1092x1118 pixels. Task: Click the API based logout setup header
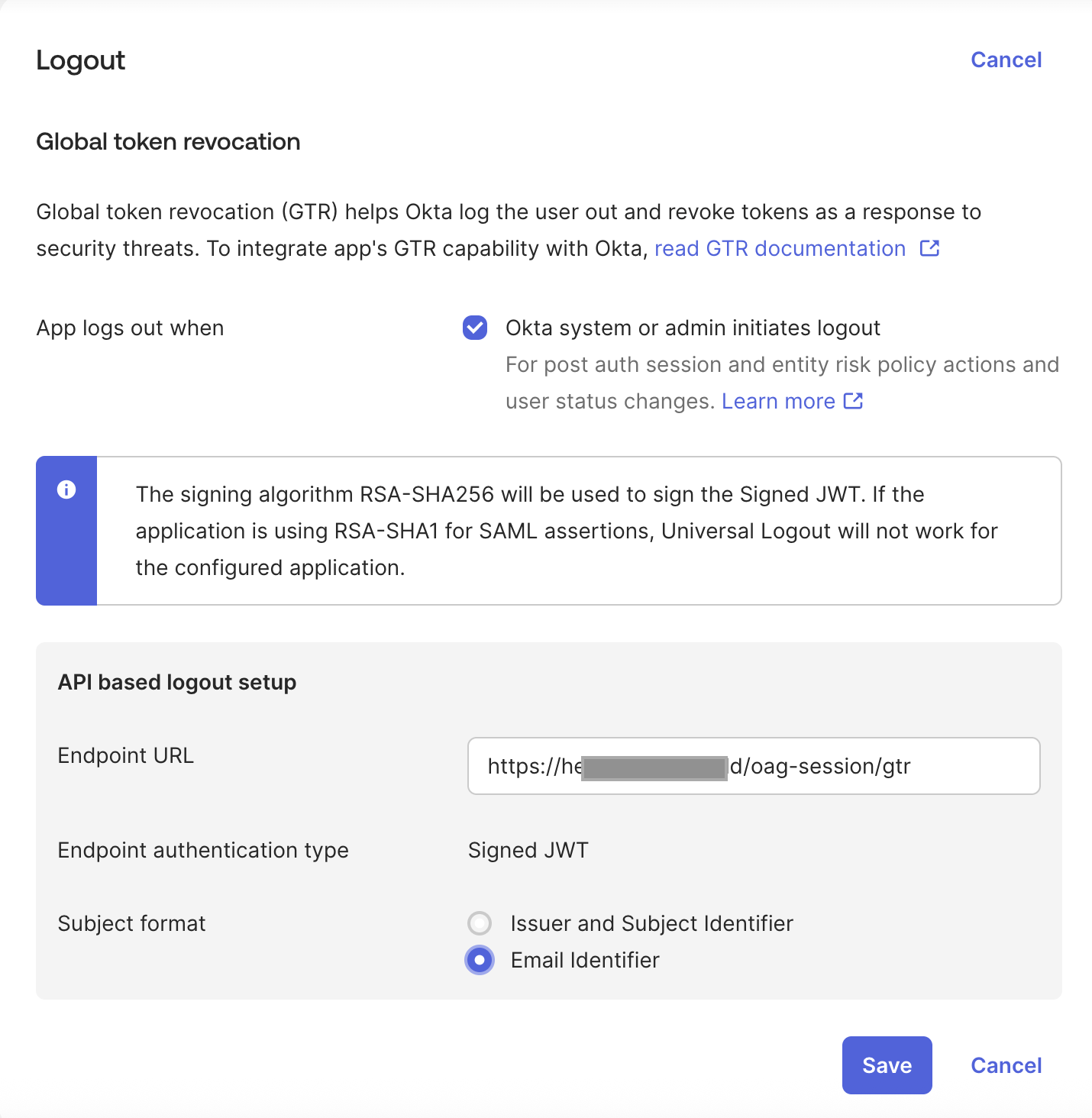176,682
